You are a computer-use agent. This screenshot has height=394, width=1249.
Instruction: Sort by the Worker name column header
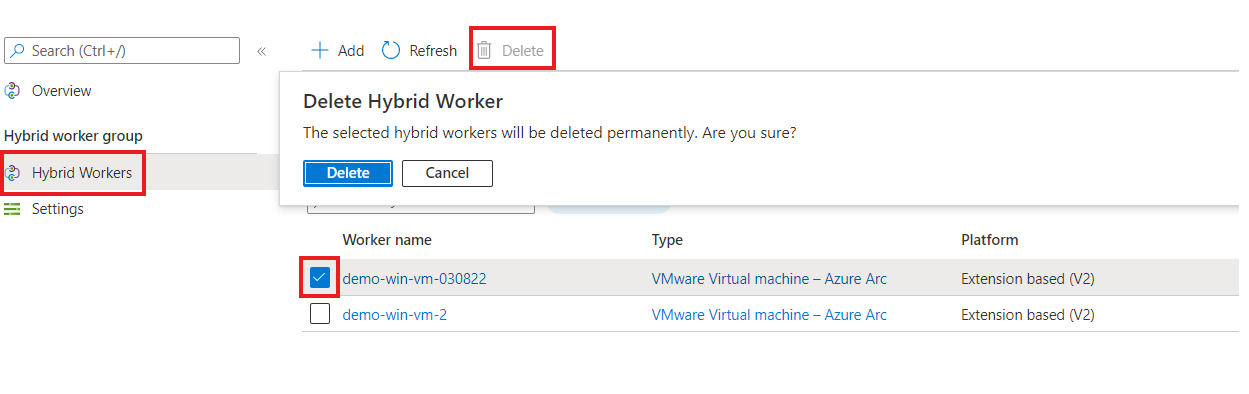point(387,240)
